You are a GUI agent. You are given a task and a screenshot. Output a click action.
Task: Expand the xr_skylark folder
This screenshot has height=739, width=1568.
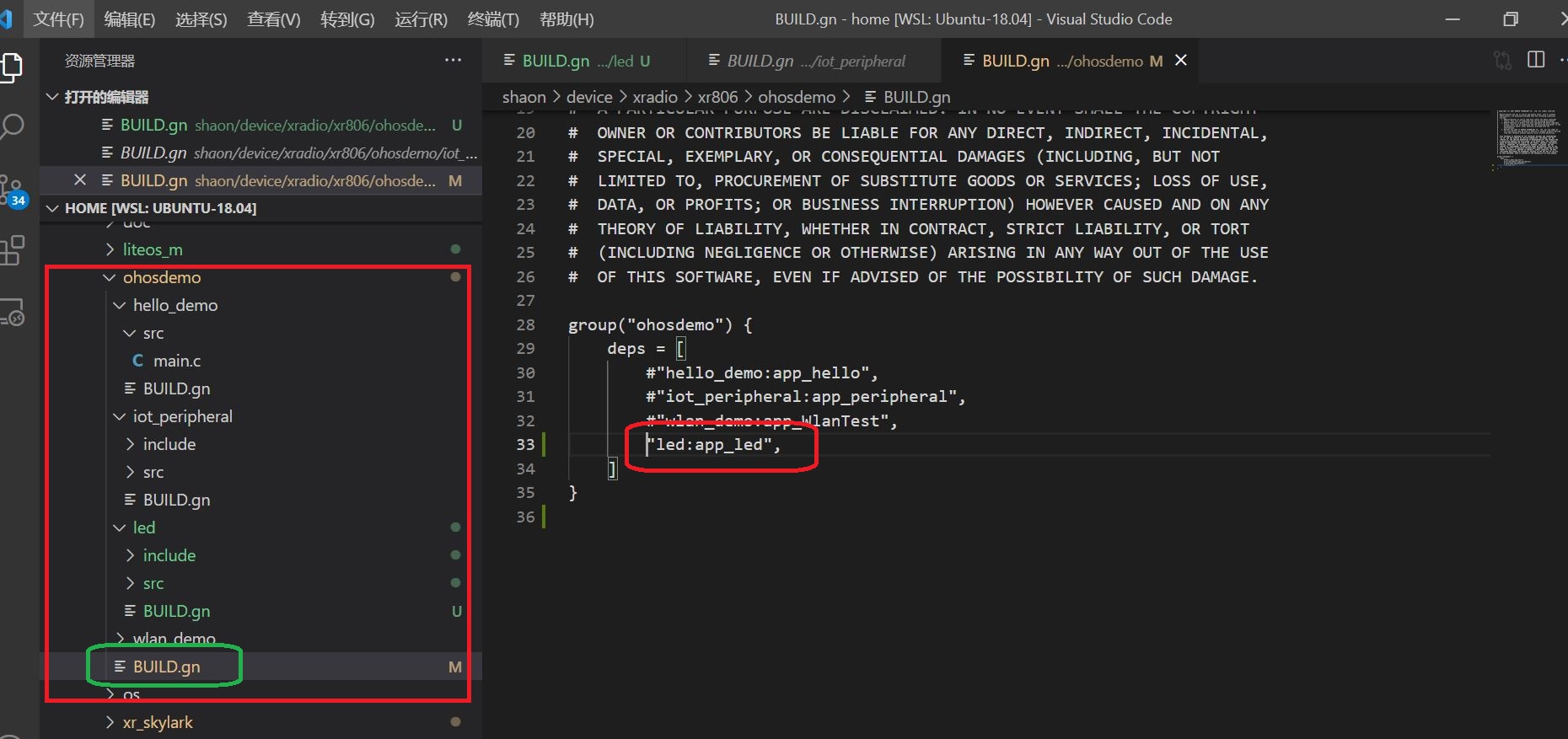[x=158, y=722]
